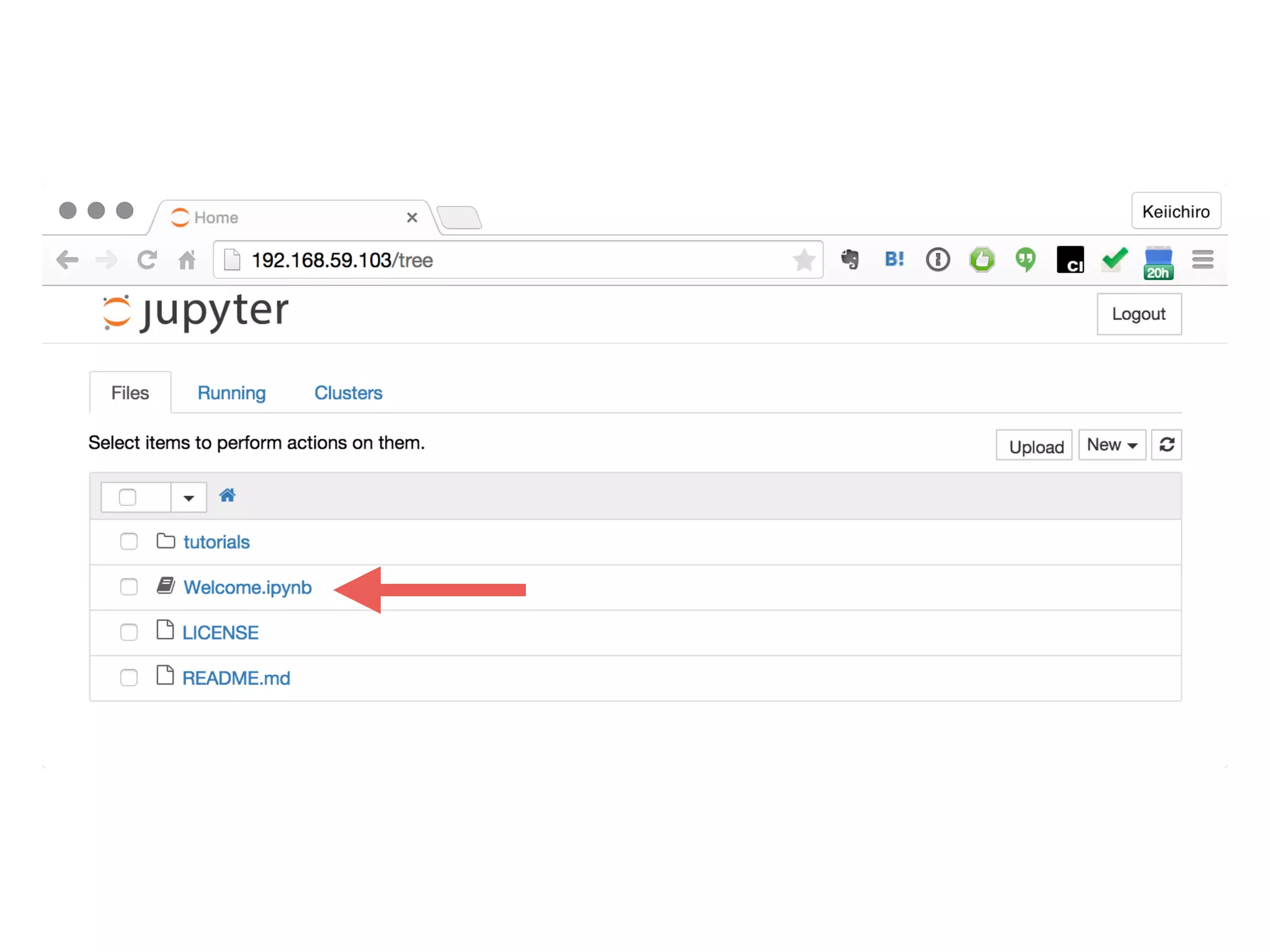1270x952 pixels.
Task: Click the Evernote elephant extension icon
Action: [x=850, y=259]
